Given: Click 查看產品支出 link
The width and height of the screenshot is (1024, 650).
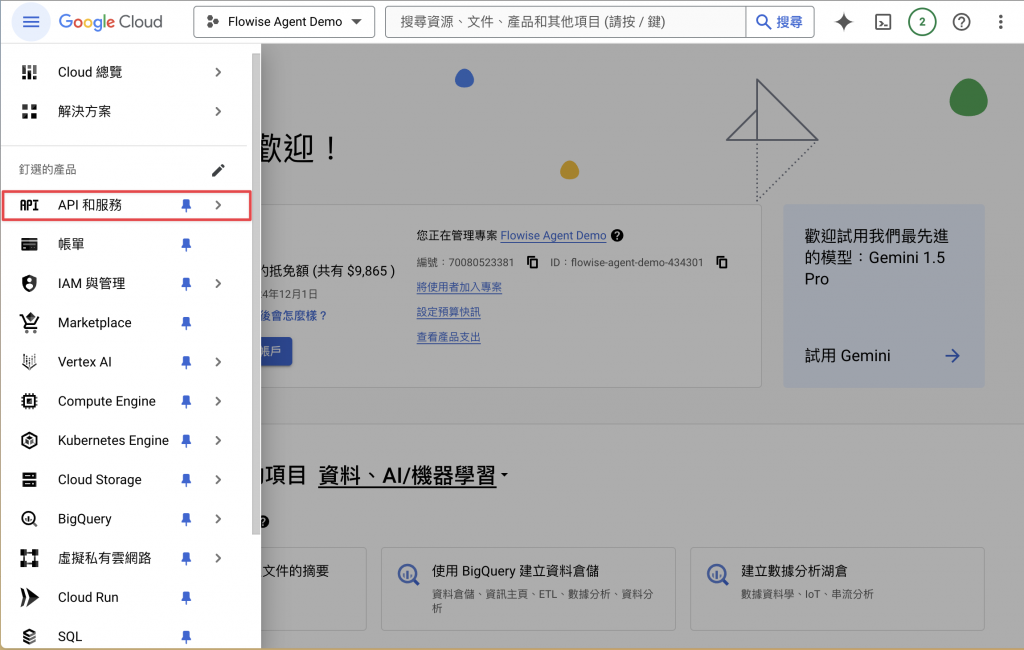Looking at the screenshot, I should [448, 337].
